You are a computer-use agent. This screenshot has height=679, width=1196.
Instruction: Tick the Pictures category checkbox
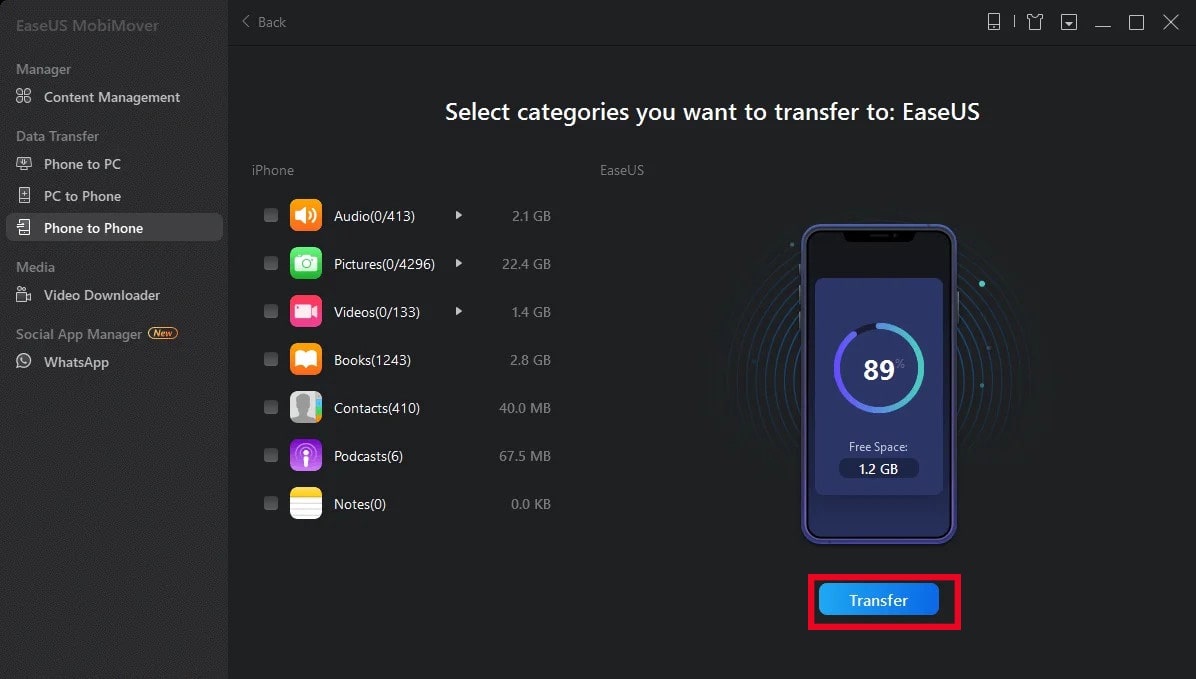pos(271,263)
